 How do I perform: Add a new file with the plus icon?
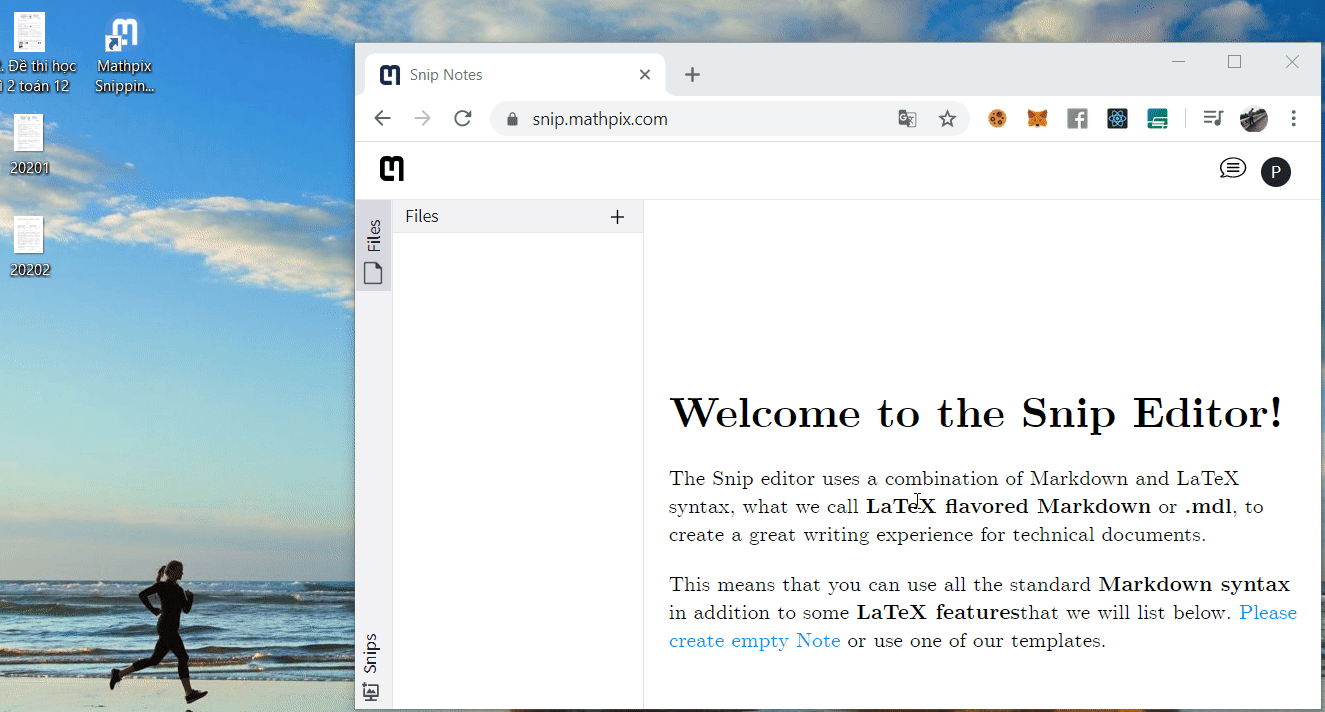[617, 217]
